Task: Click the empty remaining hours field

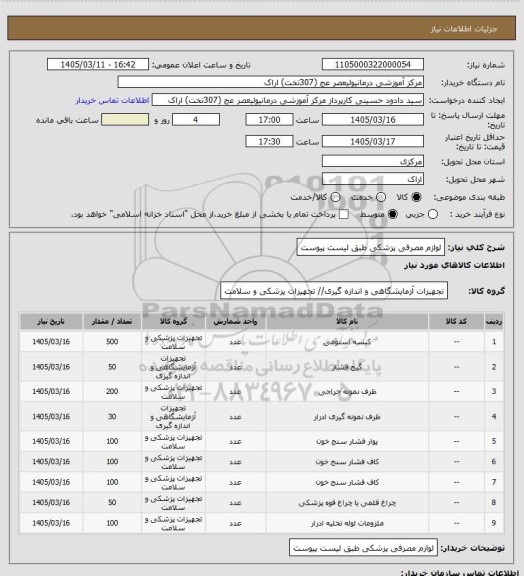Action: (x=125, y=120)
